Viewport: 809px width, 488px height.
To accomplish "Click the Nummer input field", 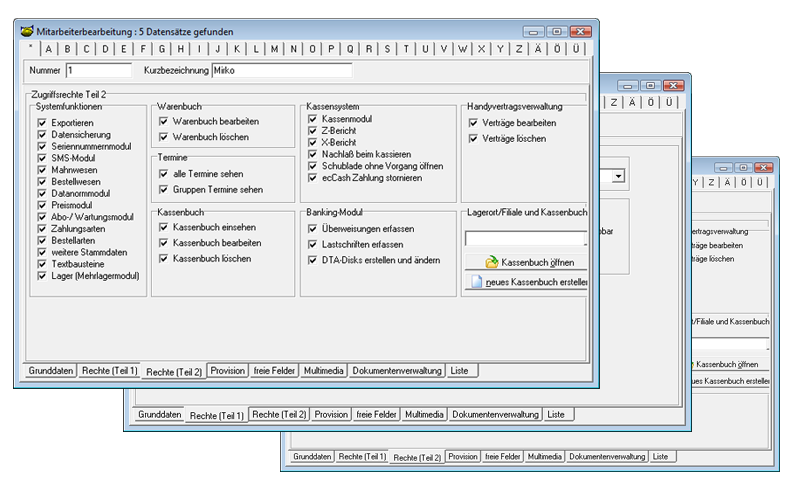I will pyautogui.click(x=99, y=70).
